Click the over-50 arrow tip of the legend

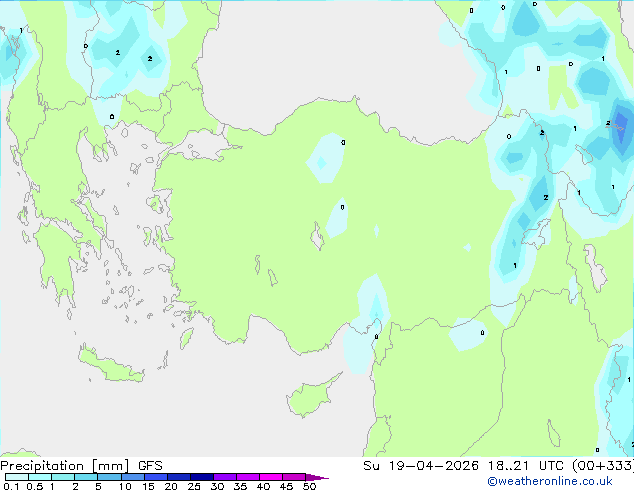click(x=317, y=477)
